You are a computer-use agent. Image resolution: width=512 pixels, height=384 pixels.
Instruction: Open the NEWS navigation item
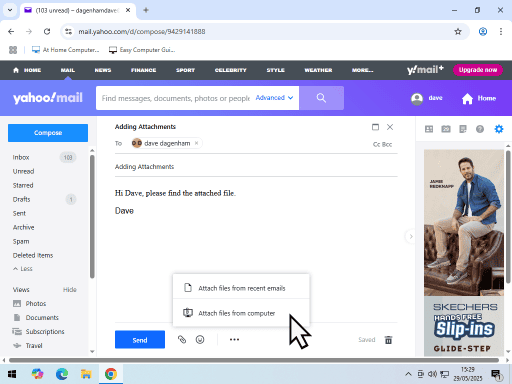point(103,70)
